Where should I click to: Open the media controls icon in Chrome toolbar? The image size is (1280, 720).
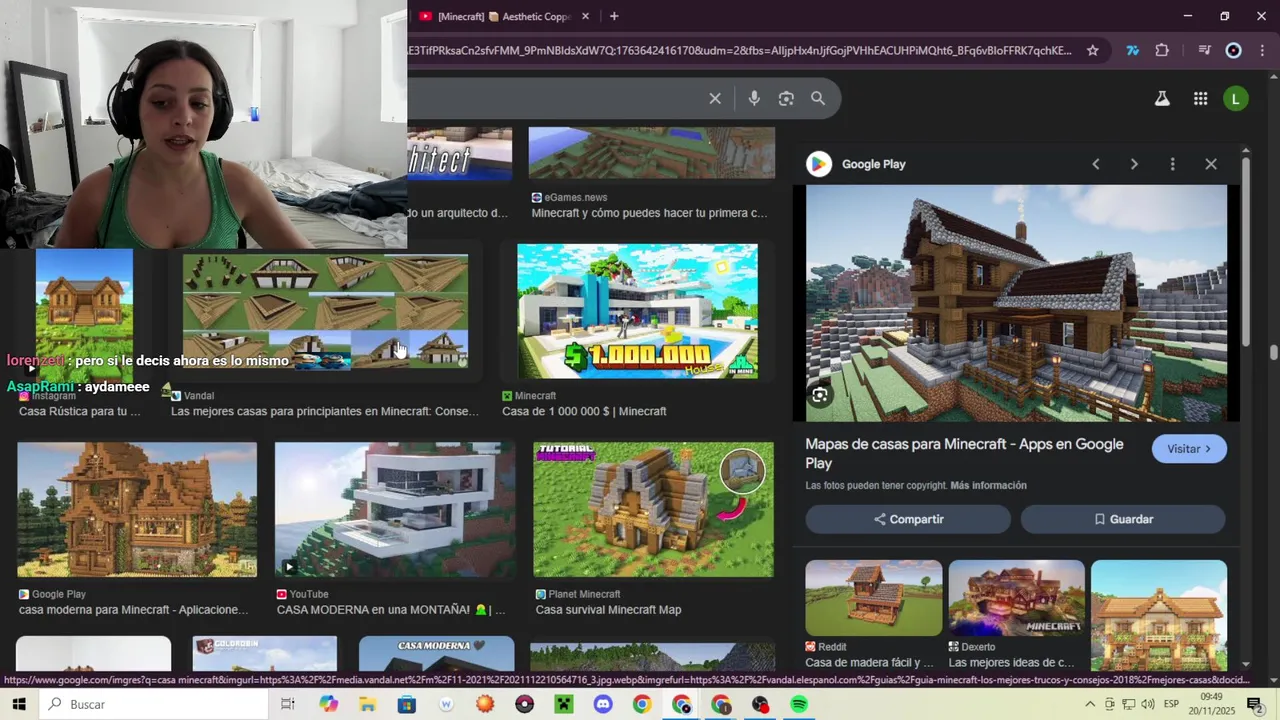coord(1204,50)
